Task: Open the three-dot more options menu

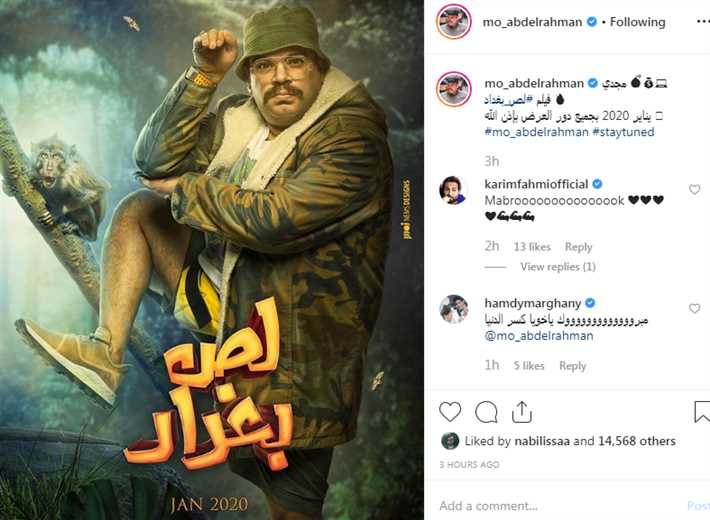Action: (x=703, y=22)
